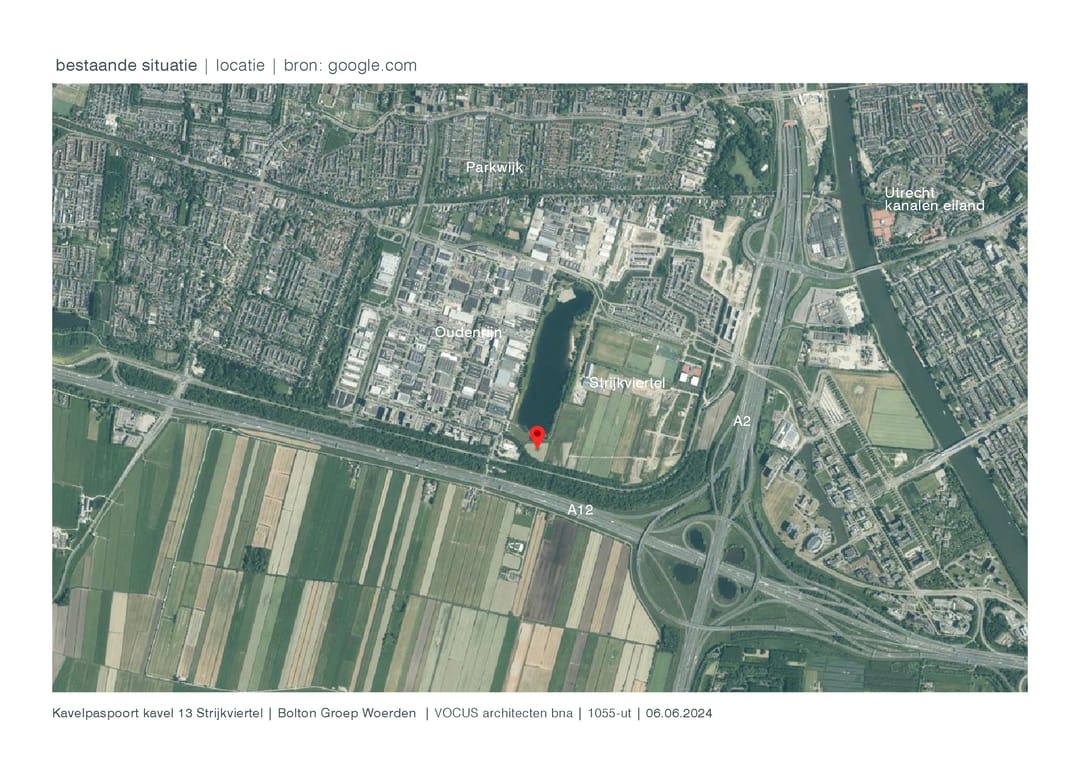This screenshot has height=763, width=1080.
Task: Click the 'bestaande situatie' heading text
Action: pyautogui.click(x=126, y=65)
